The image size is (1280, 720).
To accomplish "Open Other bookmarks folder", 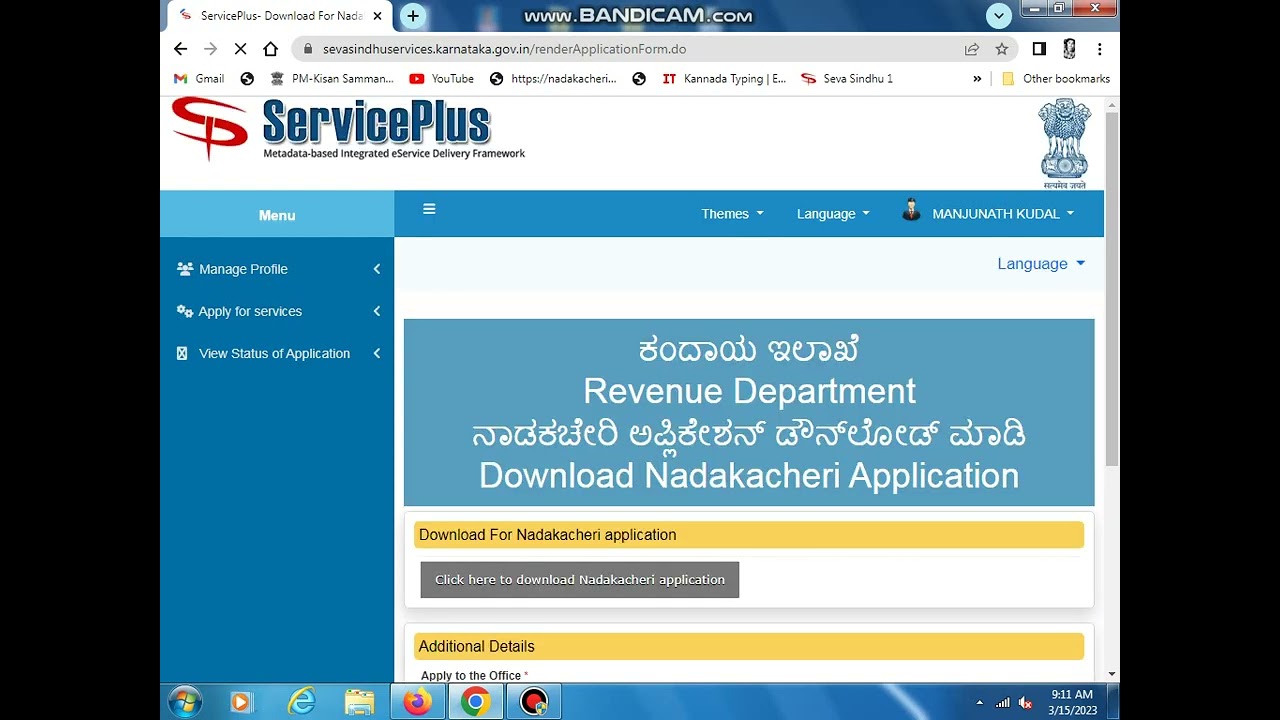I will coord(1056,79).
